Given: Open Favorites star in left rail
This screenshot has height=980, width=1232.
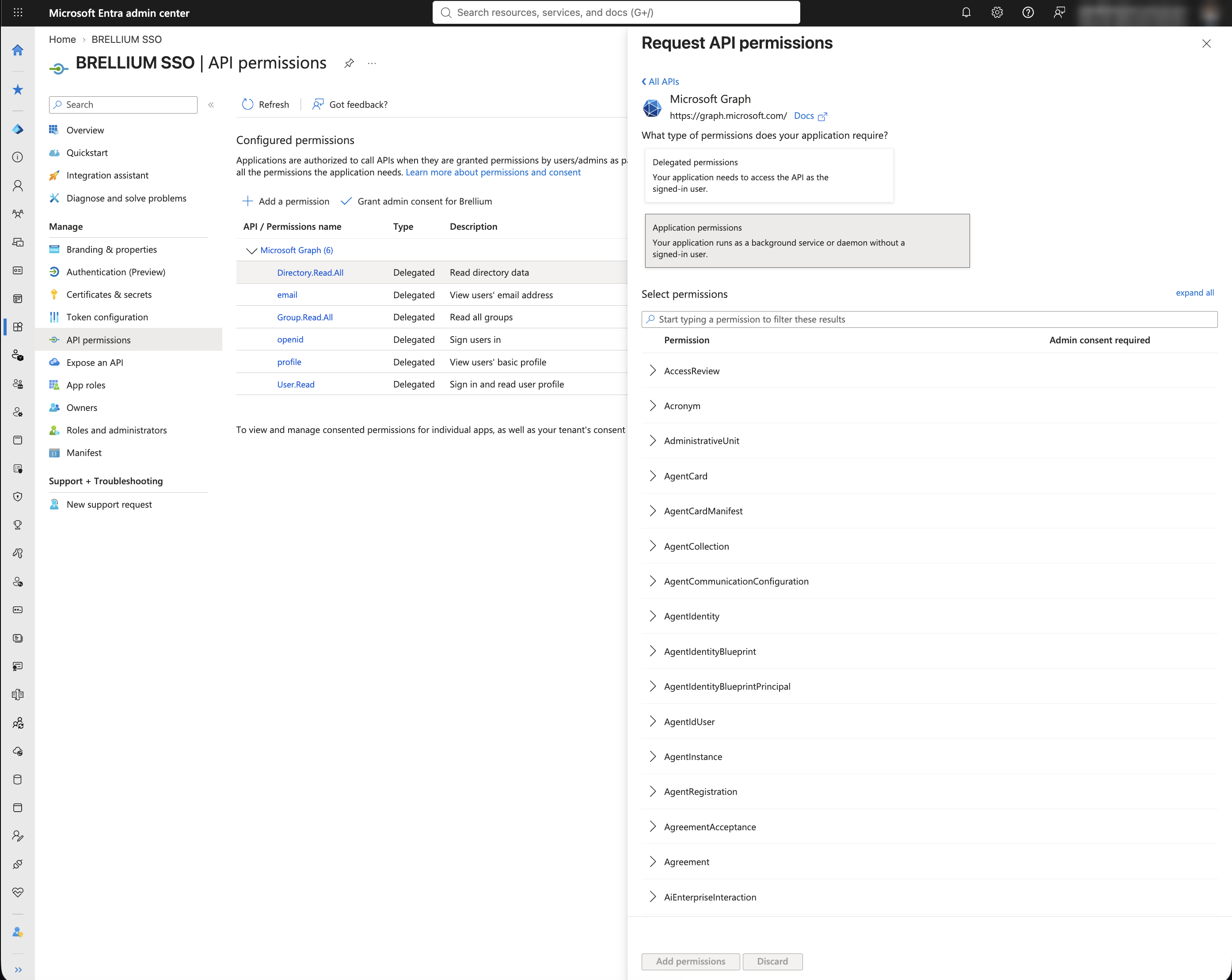Looking at the screenshot, I should tap(18, 90).
